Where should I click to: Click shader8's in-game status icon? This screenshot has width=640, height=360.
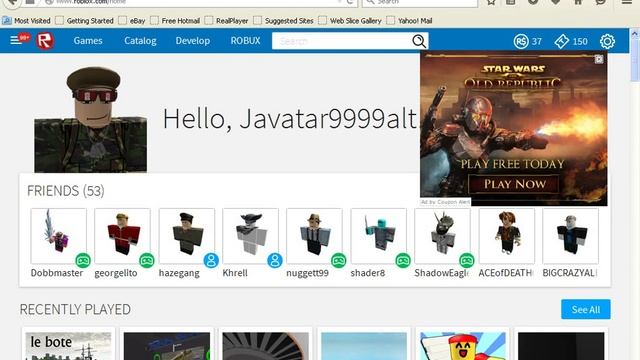[x=403, y=260]
